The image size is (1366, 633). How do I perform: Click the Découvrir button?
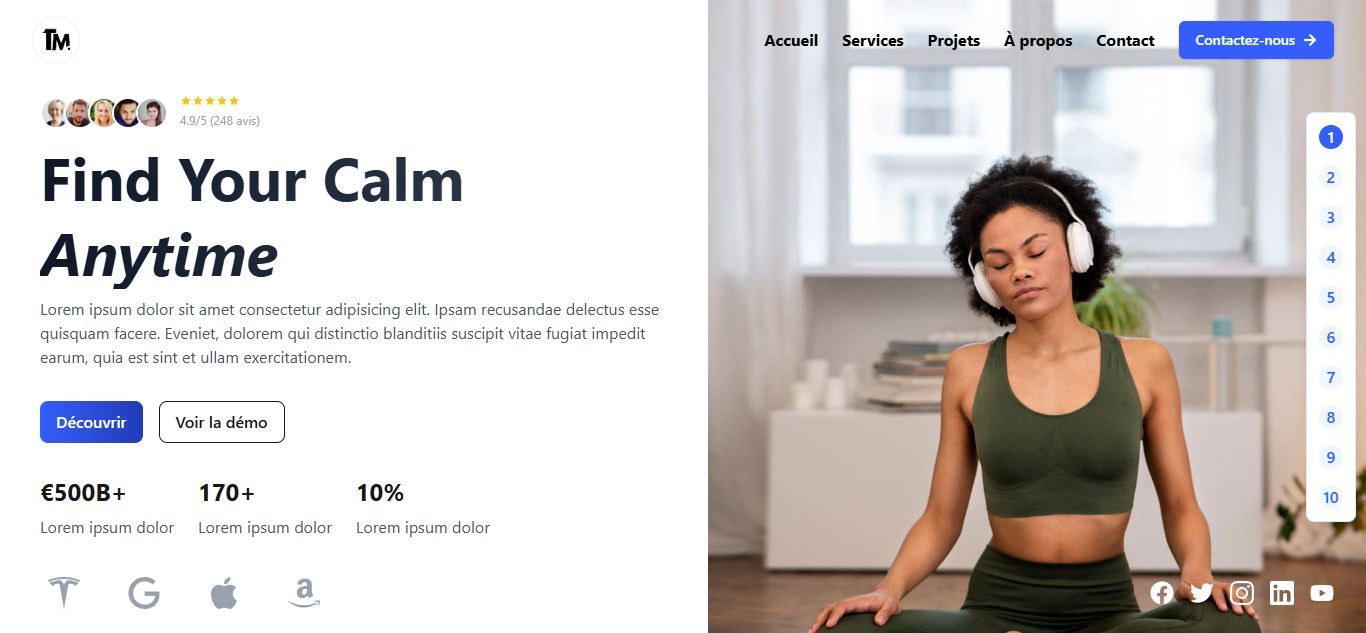(91, 422)
